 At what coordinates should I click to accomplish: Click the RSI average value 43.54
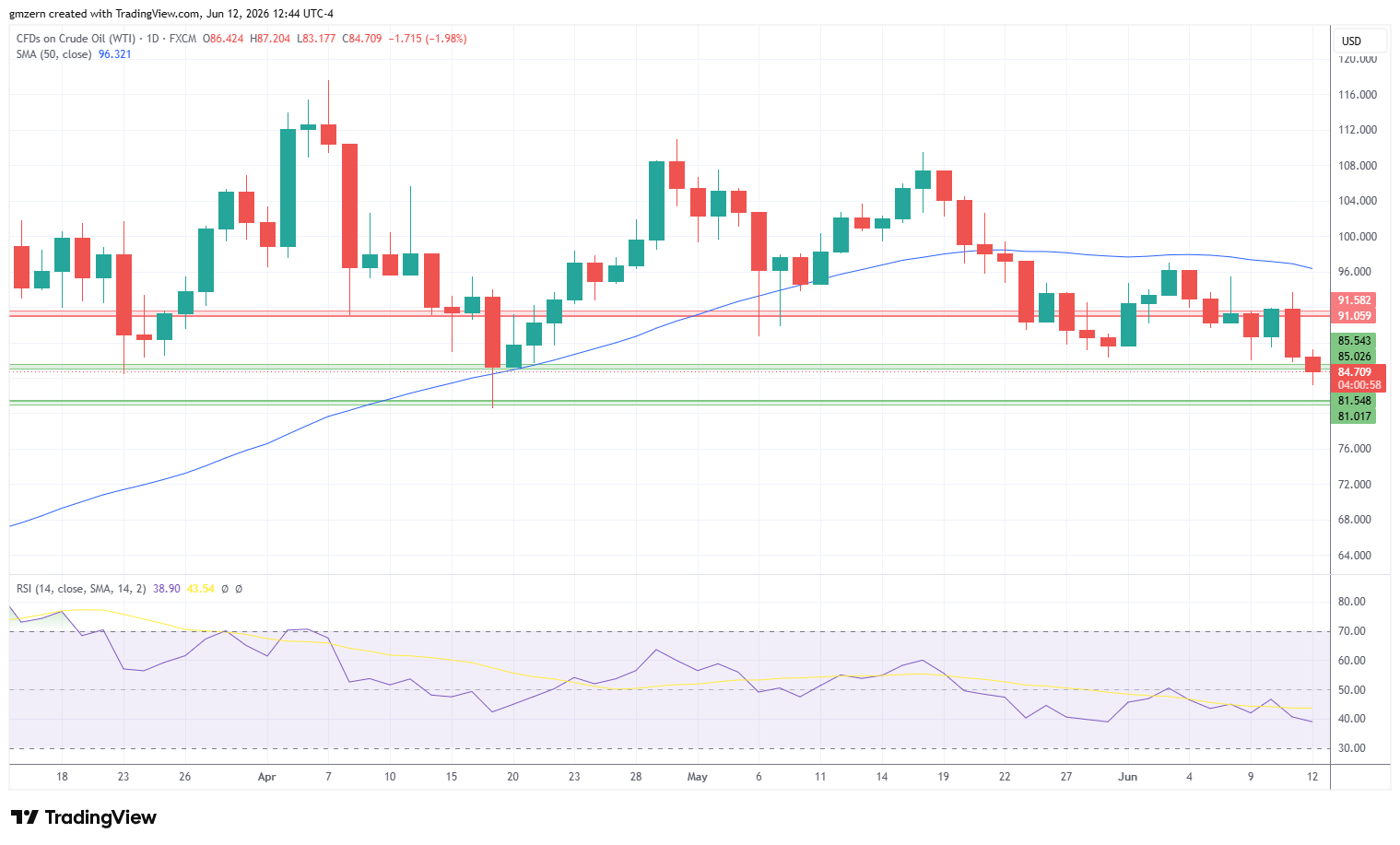(201, 589)
